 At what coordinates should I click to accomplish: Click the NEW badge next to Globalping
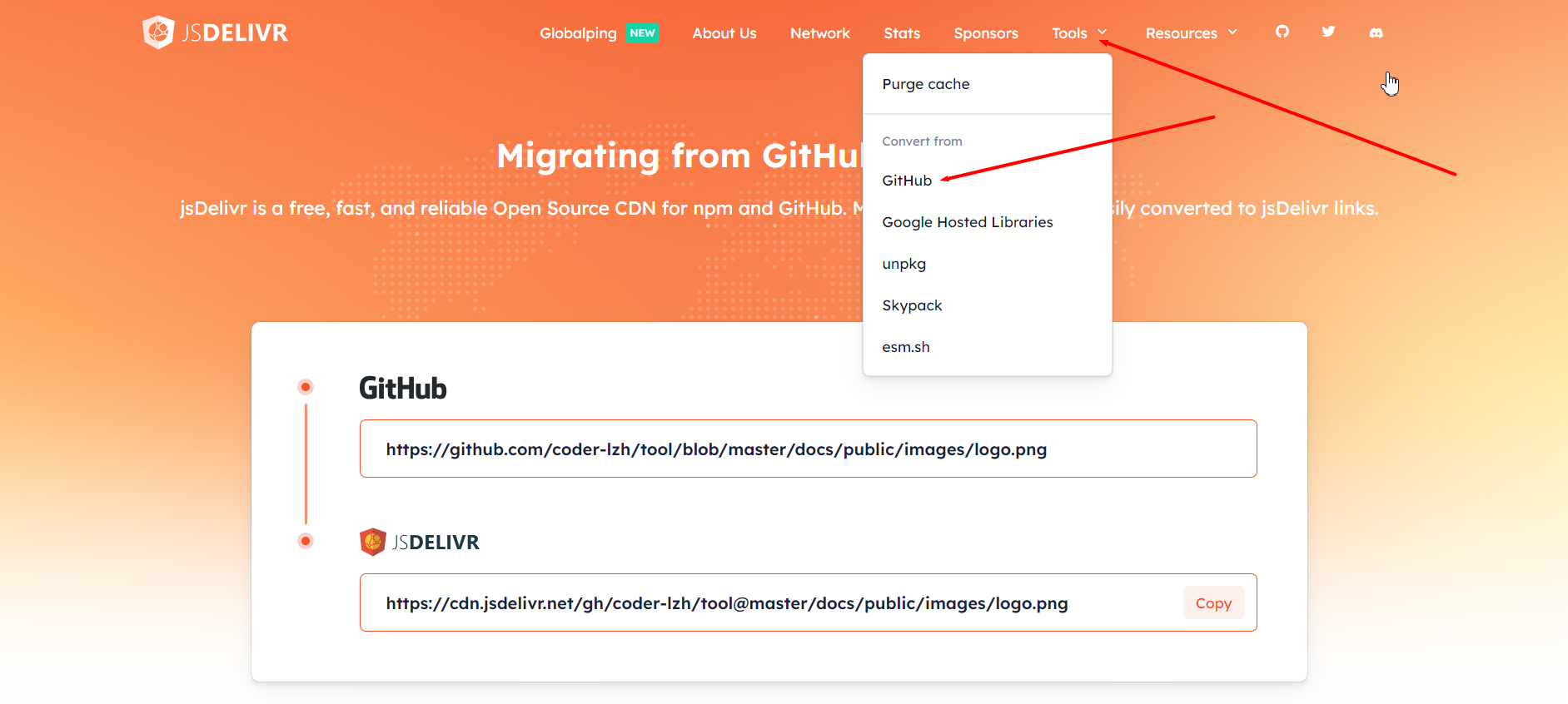pos(642,33)
